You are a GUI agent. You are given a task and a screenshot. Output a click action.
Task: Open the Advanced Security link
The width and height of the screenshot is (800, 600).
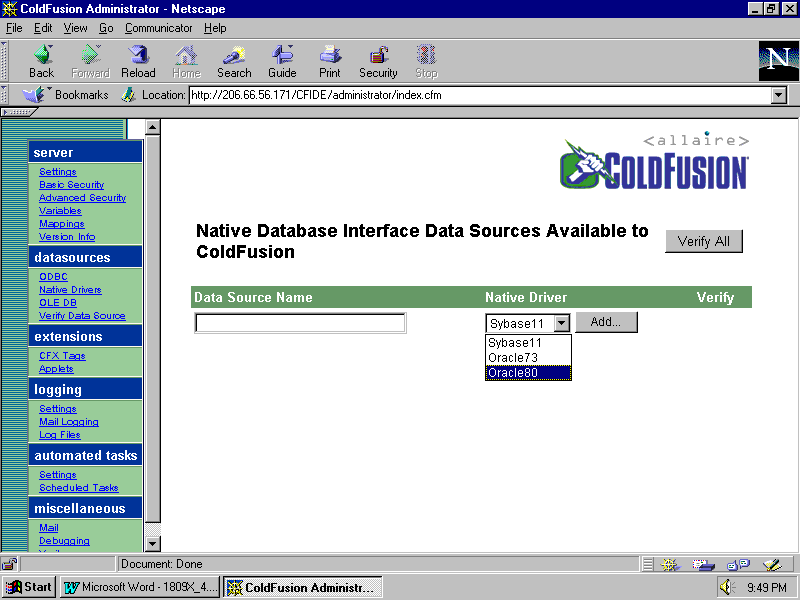(x=83, y=198)
